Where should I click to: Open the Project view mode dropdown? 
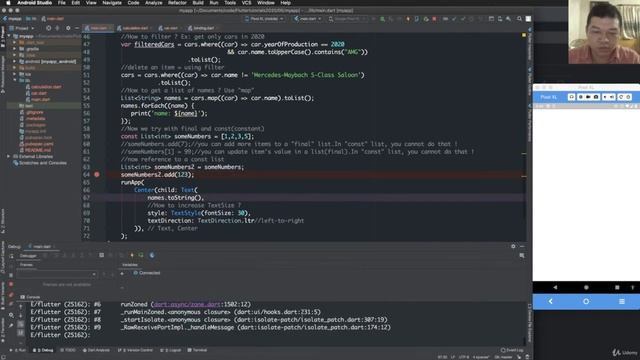coord(22,28)
